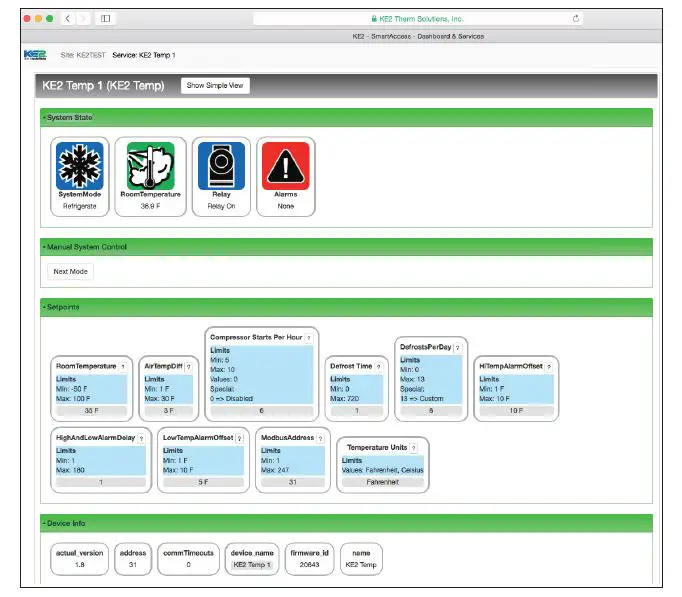The width and height of the screenshot is (682, 597).
Task: Collapse the Manual System Control section
Action: coord(346,247)
